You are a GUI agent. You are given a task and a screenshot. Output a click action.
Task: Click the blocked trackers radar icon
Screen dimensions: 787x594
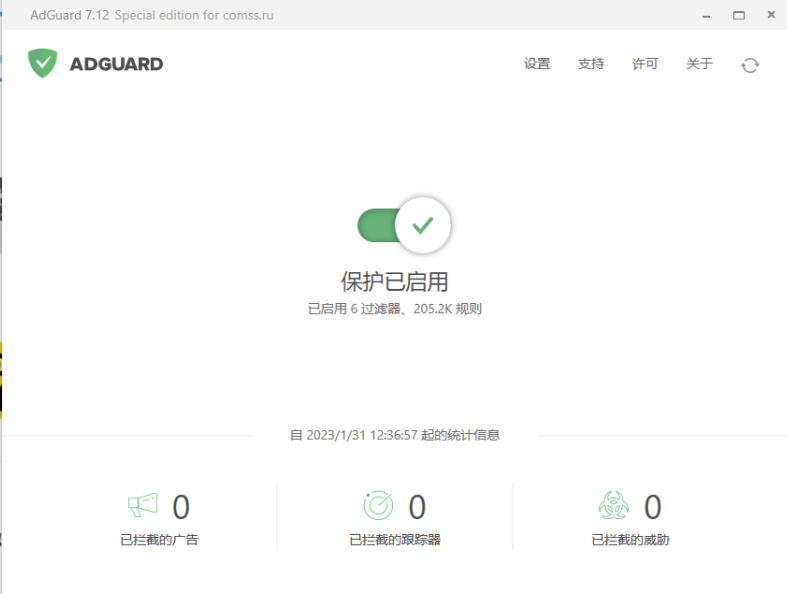(x=378, y=505)
